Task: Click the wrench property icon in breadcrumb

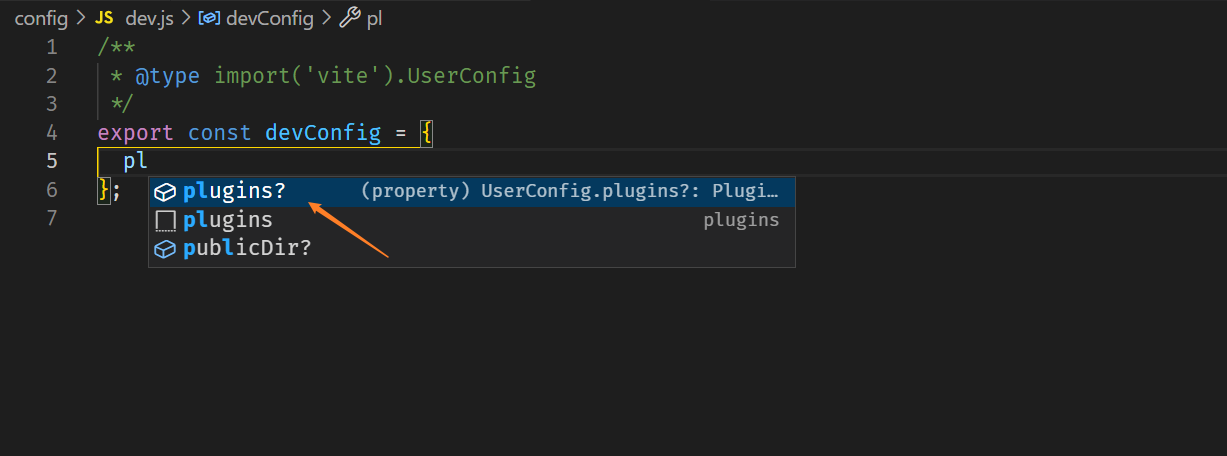Action: pos(350,17)
